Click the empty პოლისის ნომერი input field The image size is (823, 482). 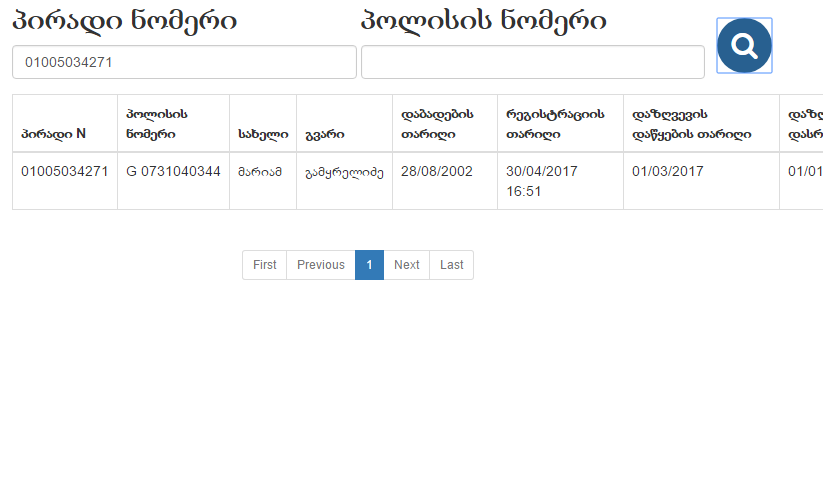click(x=532, y=62)
